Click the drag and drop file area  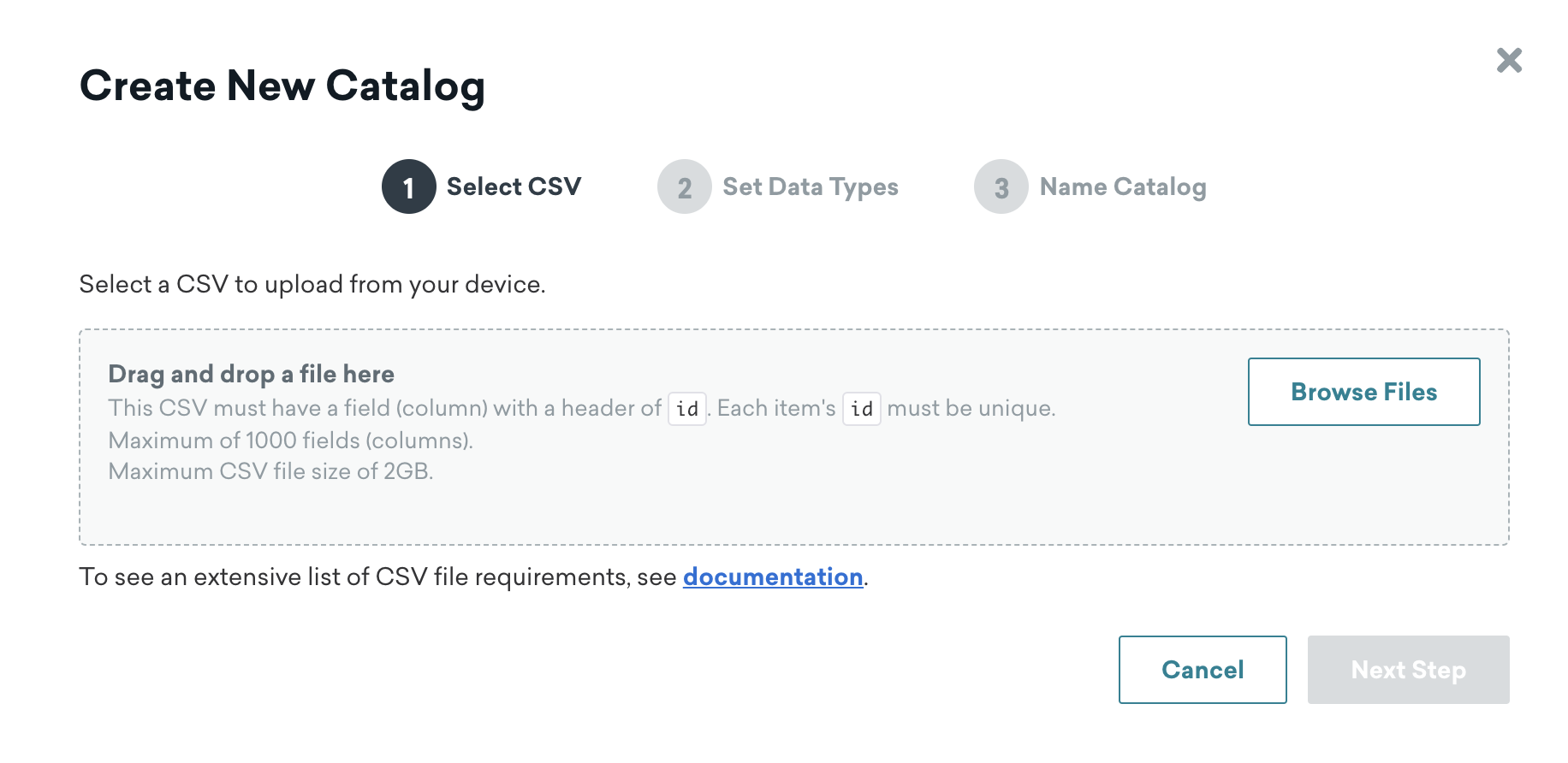click(794, 437)
